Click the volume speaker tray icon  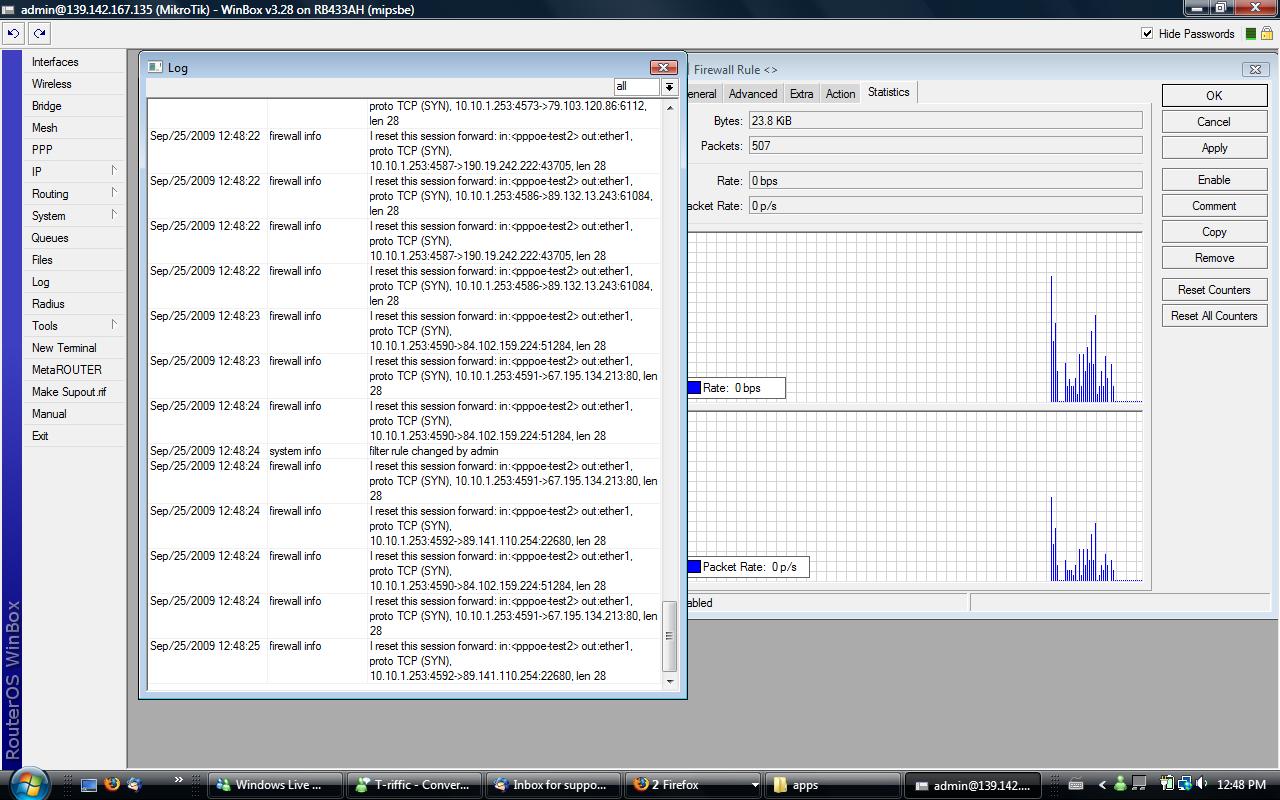(1202, 785)
